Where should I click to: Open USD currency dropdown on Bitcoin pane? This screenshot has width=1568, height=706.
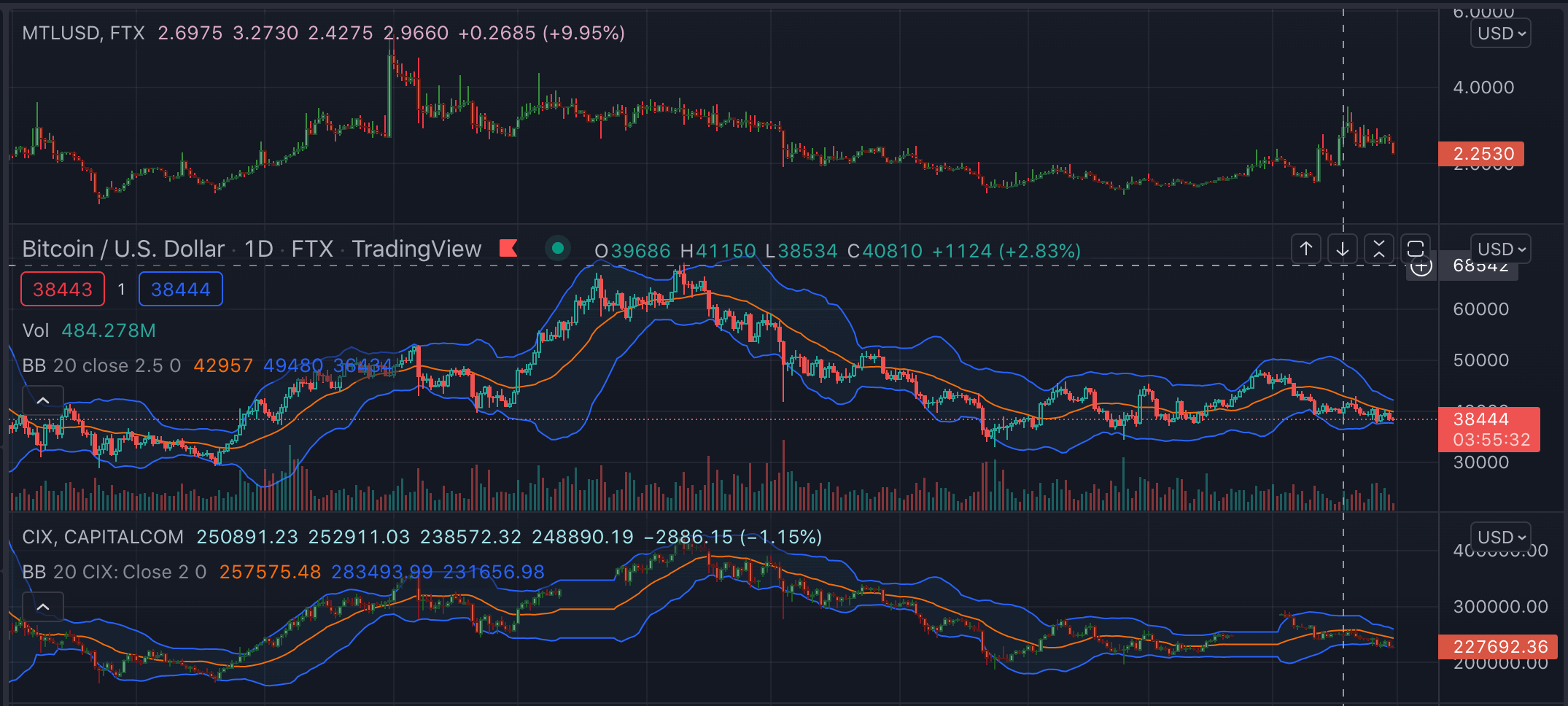[1501, 249]
